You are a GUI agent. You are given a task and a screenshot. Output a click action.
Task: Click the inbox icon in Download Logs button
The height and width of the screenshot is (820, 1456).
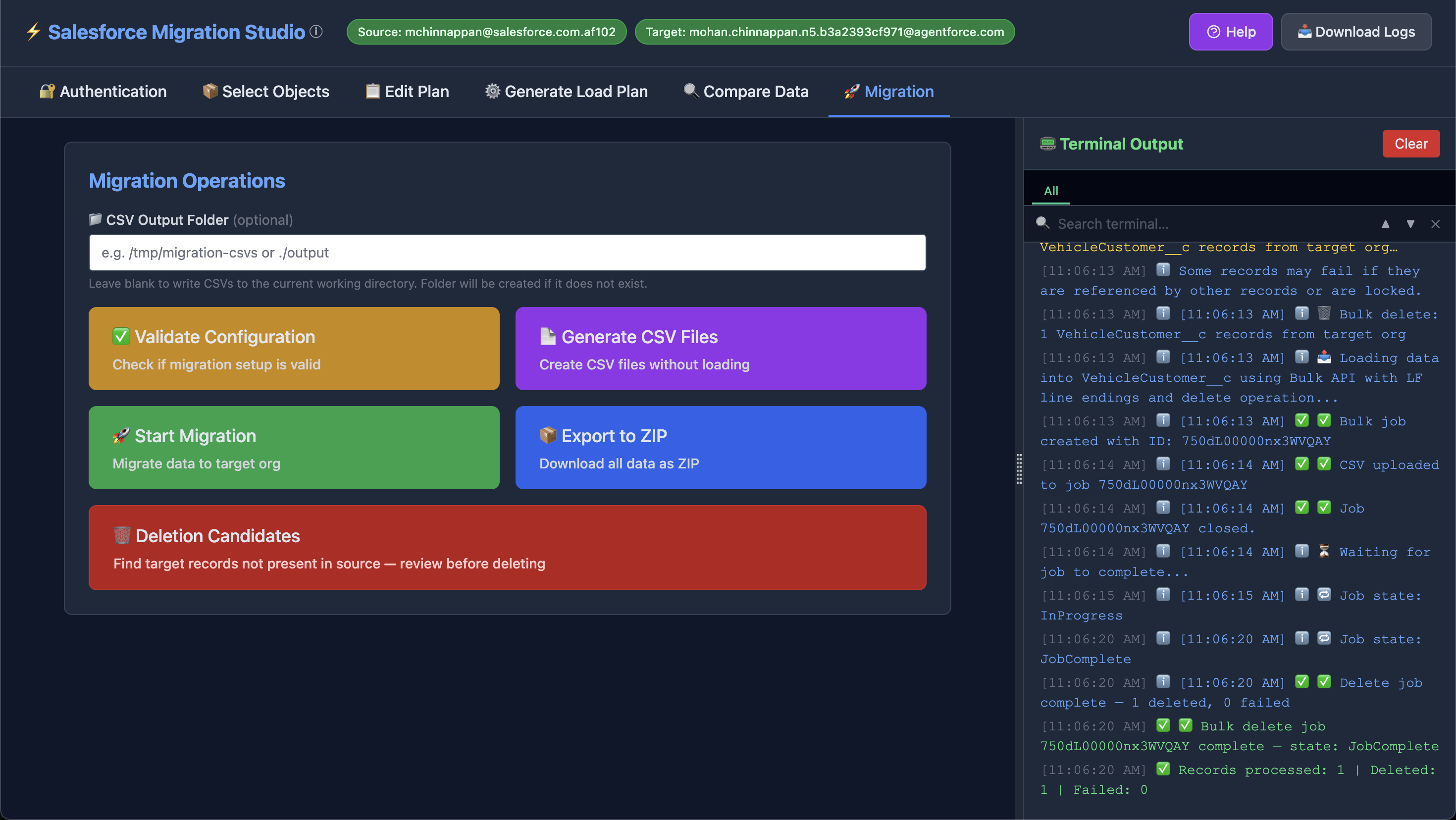pyautogui.click(x=1304, y=31)
